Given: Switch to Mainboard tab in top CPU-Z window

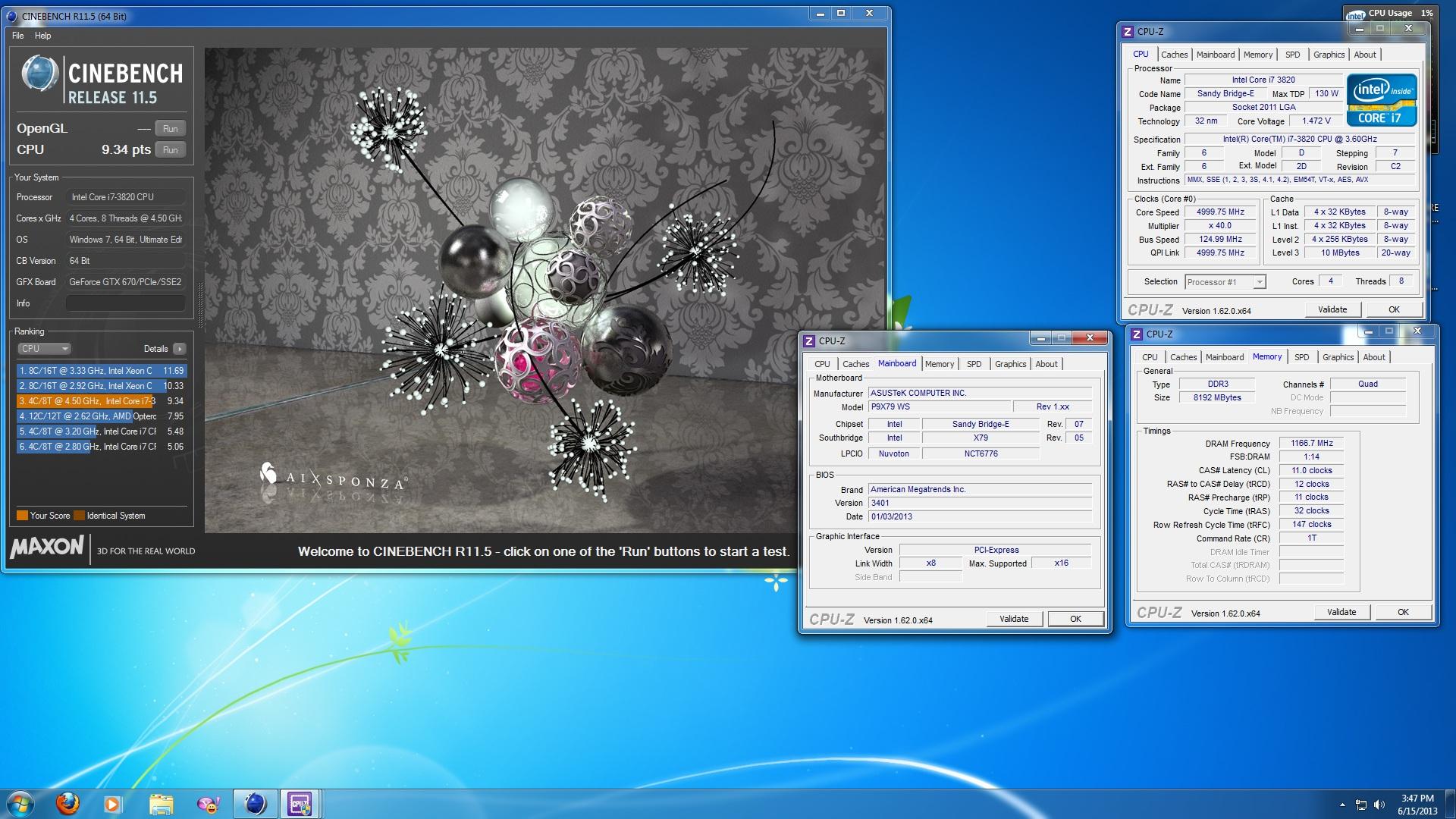Looking at the screenshot, I should 1215,55.
